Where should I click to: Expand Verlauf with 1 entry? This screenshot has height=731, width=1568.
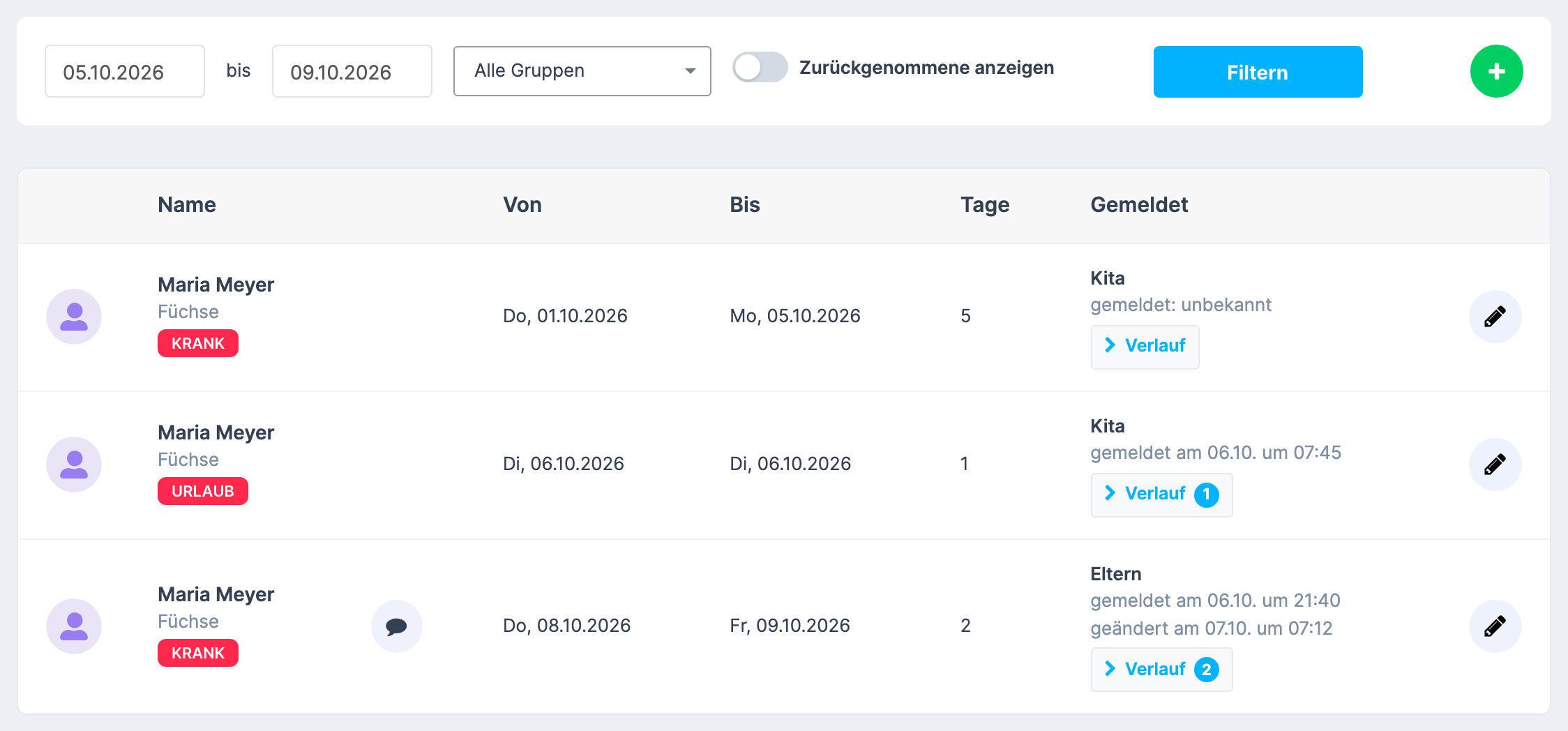pyautogui.click(x=1161, y=495)
